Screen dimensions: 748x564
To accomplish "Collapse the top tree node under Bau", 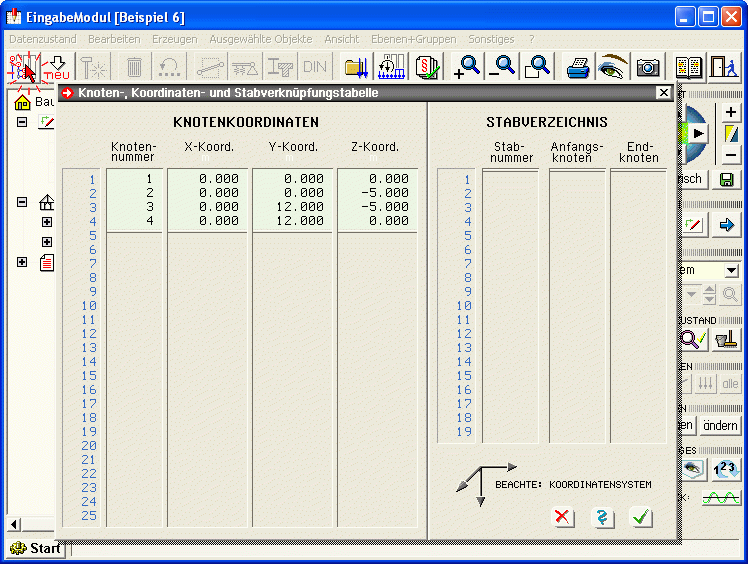I will click(22, 122).
